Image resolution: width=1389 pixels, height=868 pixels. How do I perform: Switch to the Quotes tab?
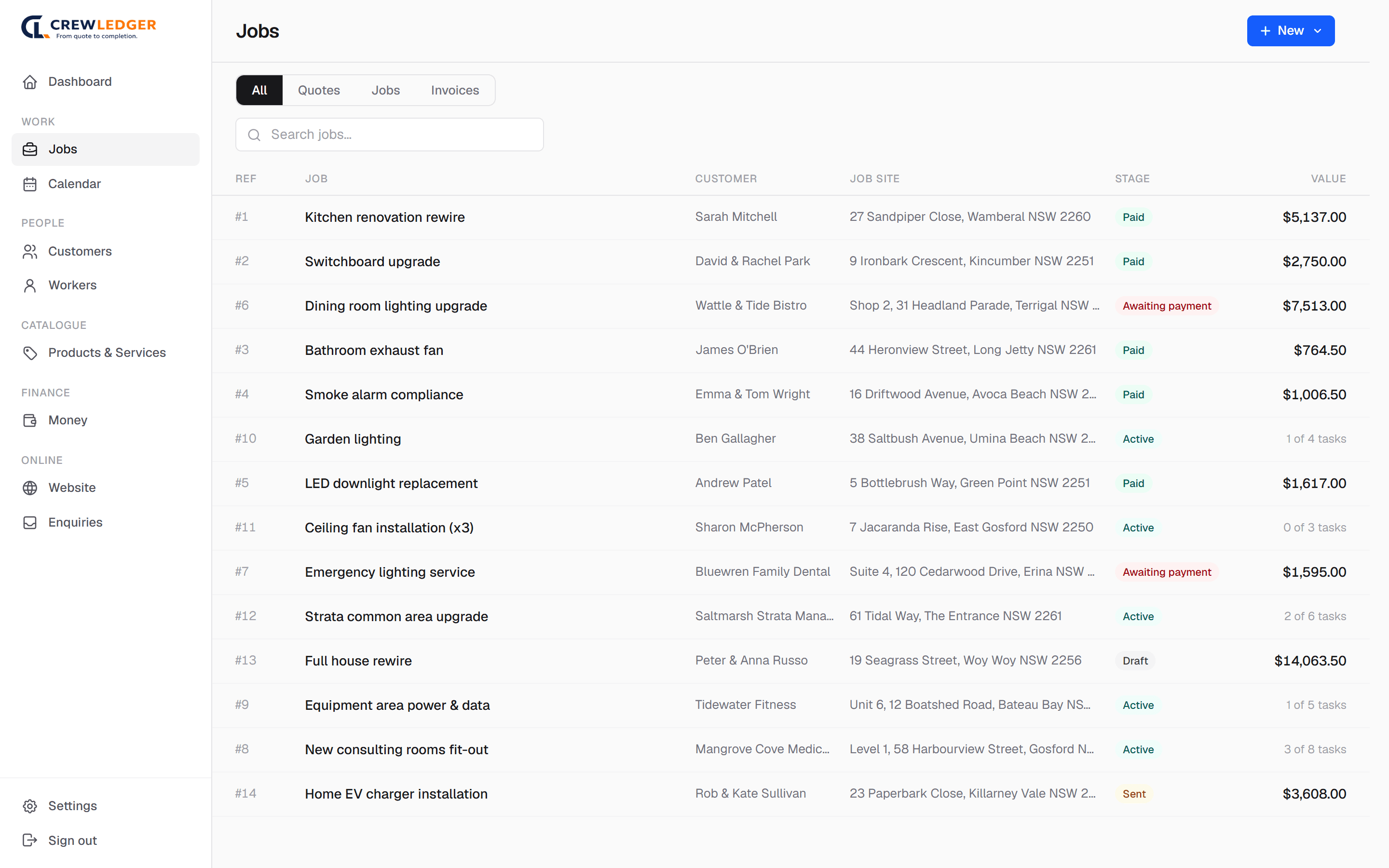coord(318,90)
